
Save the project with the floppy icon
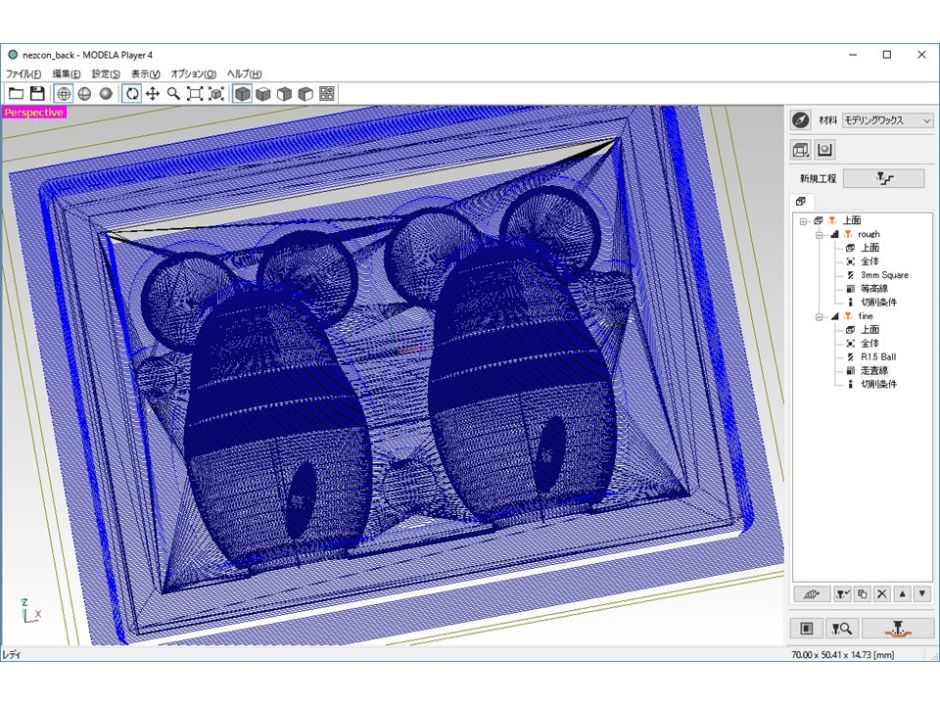tap(37, 94)
